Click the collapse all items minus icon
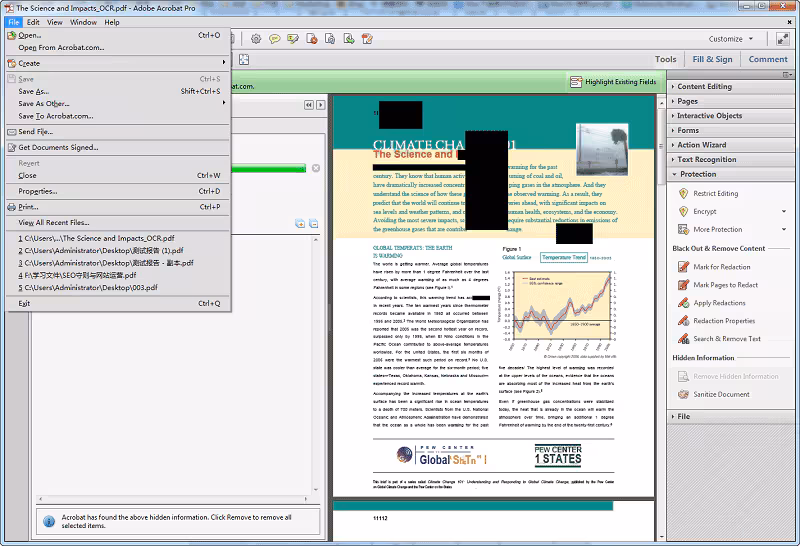This screenshot has height=546, width=800. click(313, 224)
